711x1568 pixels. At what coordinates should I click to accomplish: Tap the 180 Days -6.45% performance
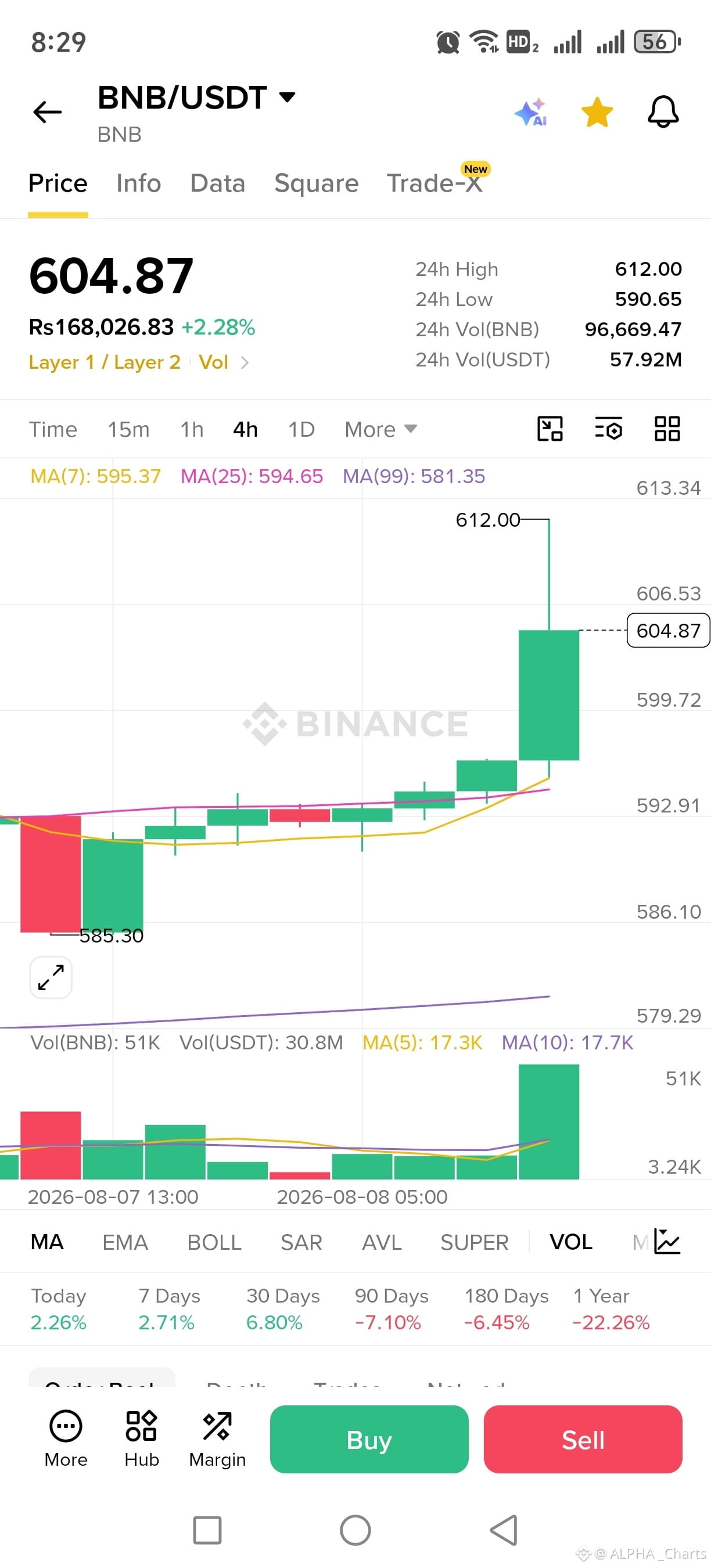coord(506,1308)
